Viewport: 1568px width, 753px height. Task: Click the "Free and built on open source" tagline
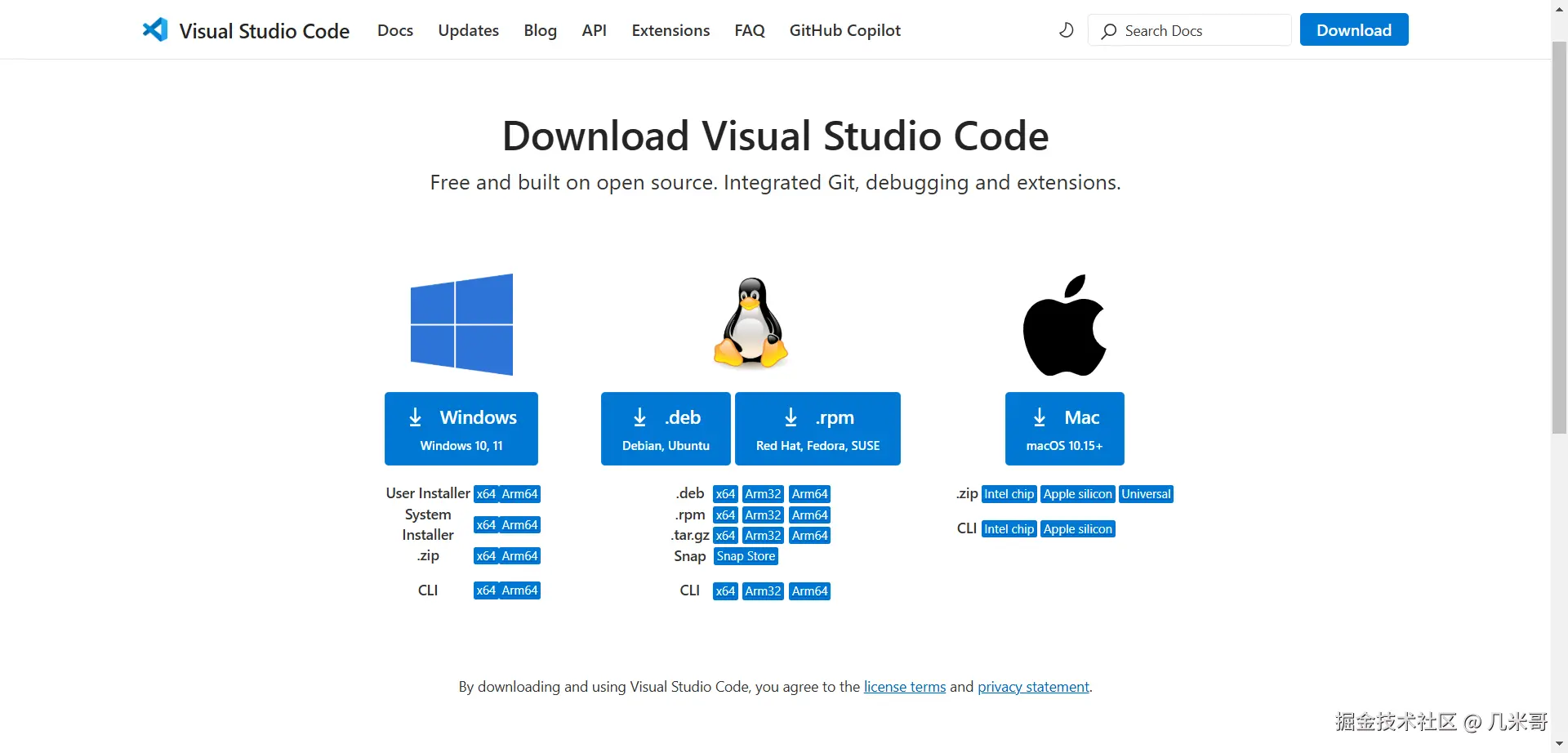click(775, 182)
